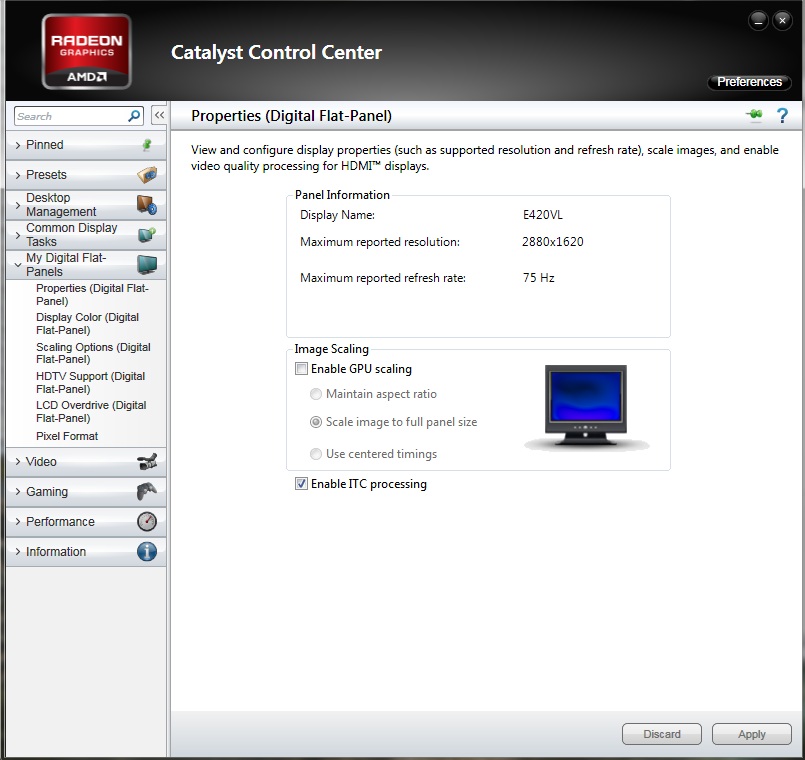The height and width of the screenshot is (760, 805).
Task: Open help with the question mark icon
Action: pos(782,116)
